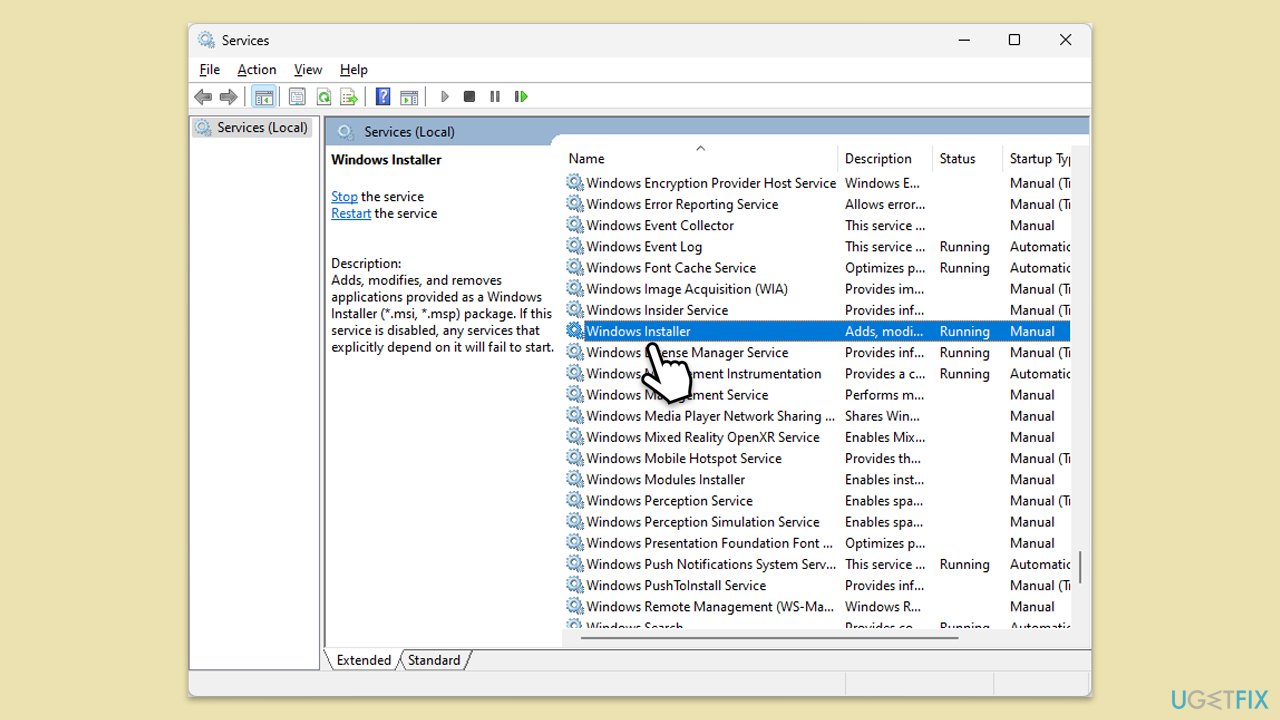Click the Services (Local) pane header
The height and width of the screenshot is (720, 1280).
(x=709, y=131)
